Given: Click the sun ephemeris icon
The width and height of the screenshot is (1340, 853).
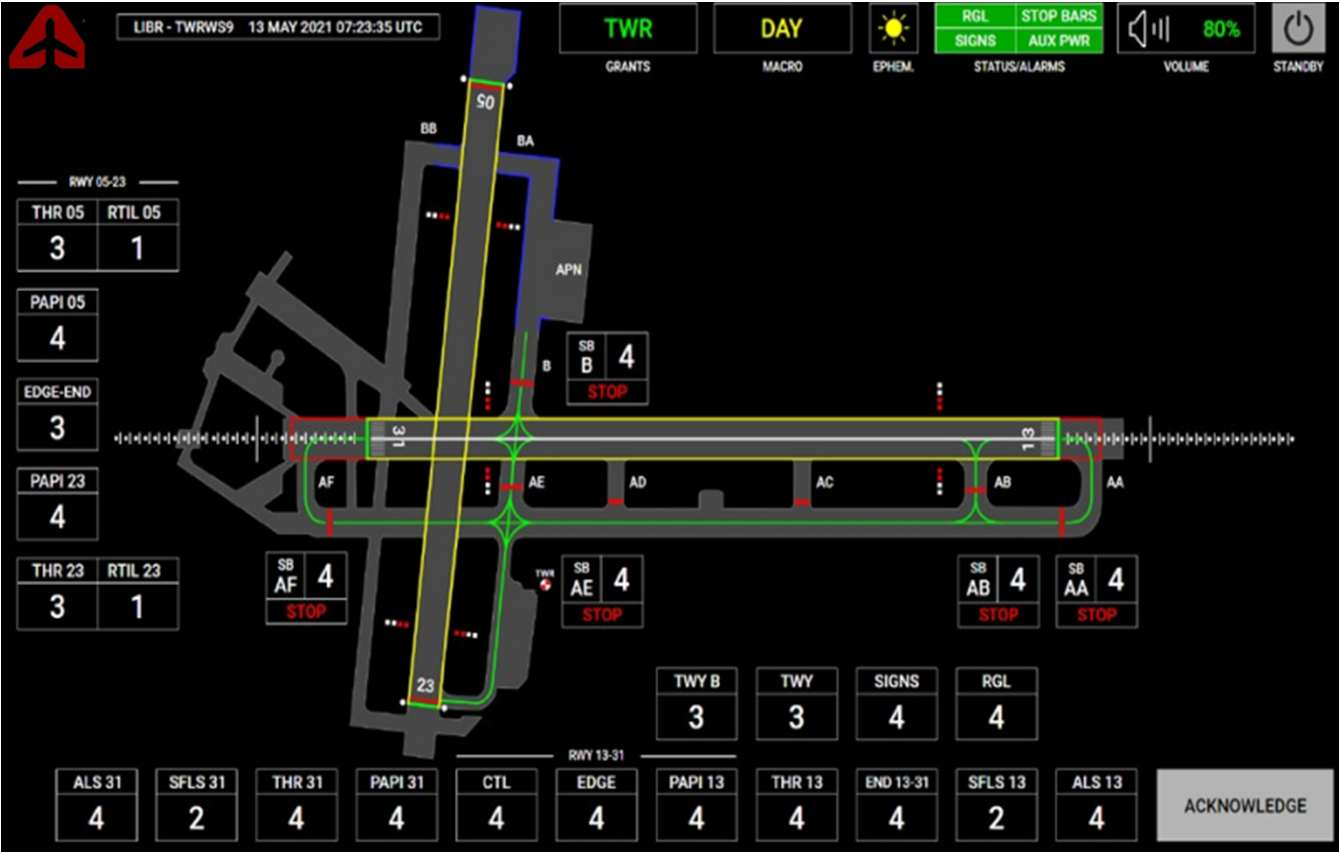Looking at the screenshot, I should coord(893,29).
